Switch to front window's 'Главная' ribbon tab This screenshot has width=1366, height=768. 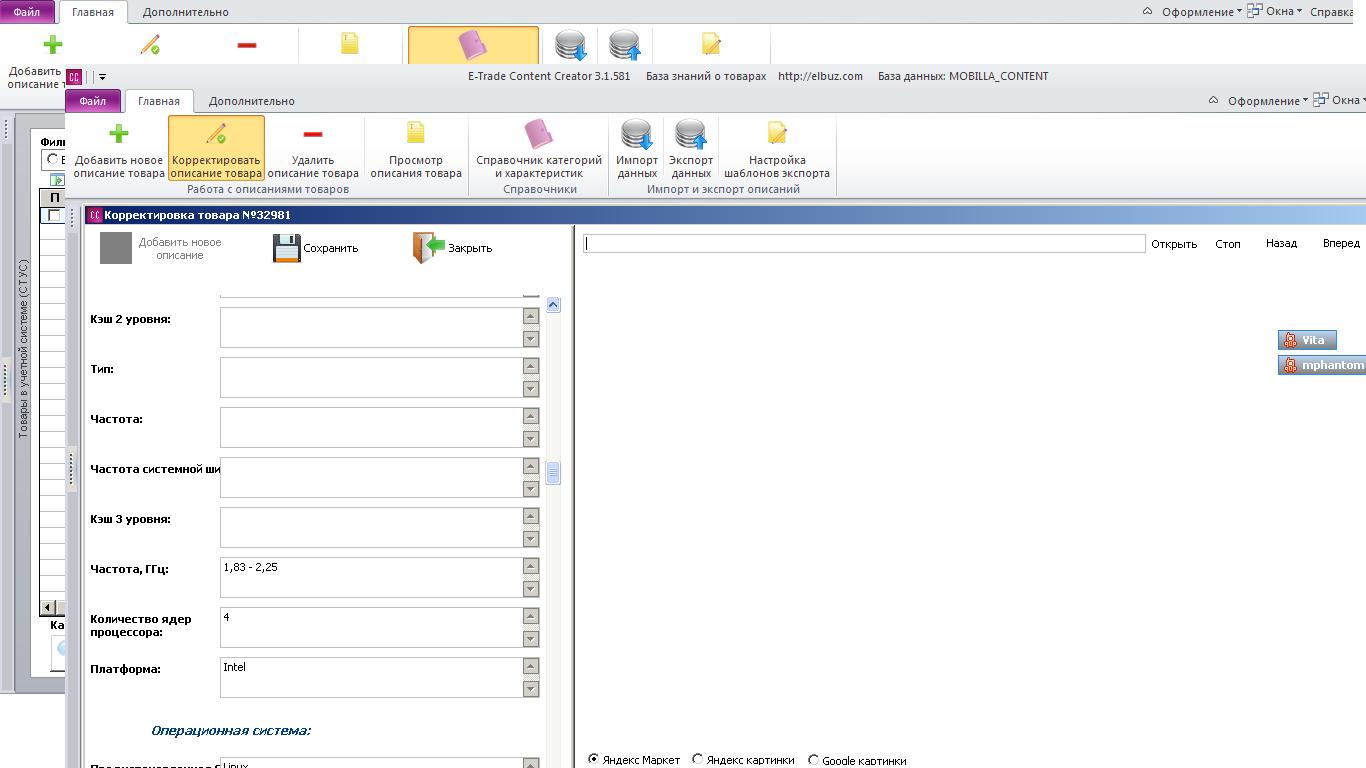[x=159, y=100]
